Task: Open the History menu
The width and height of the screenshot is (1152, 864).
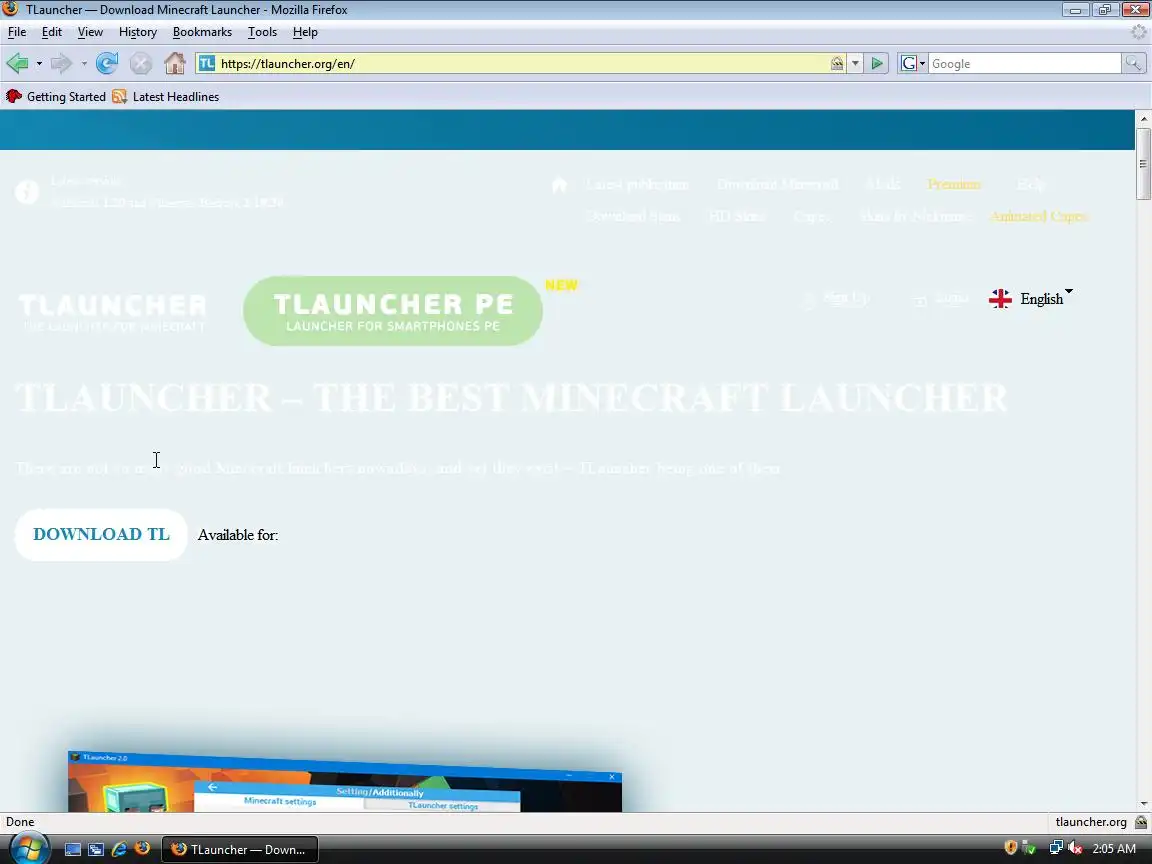Action: coord(137,32)
